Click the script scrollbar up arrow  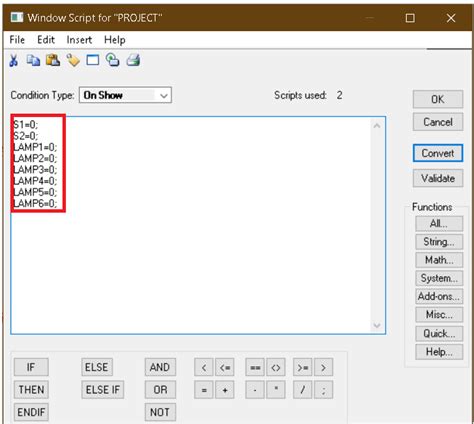click(x=377, y=126)
